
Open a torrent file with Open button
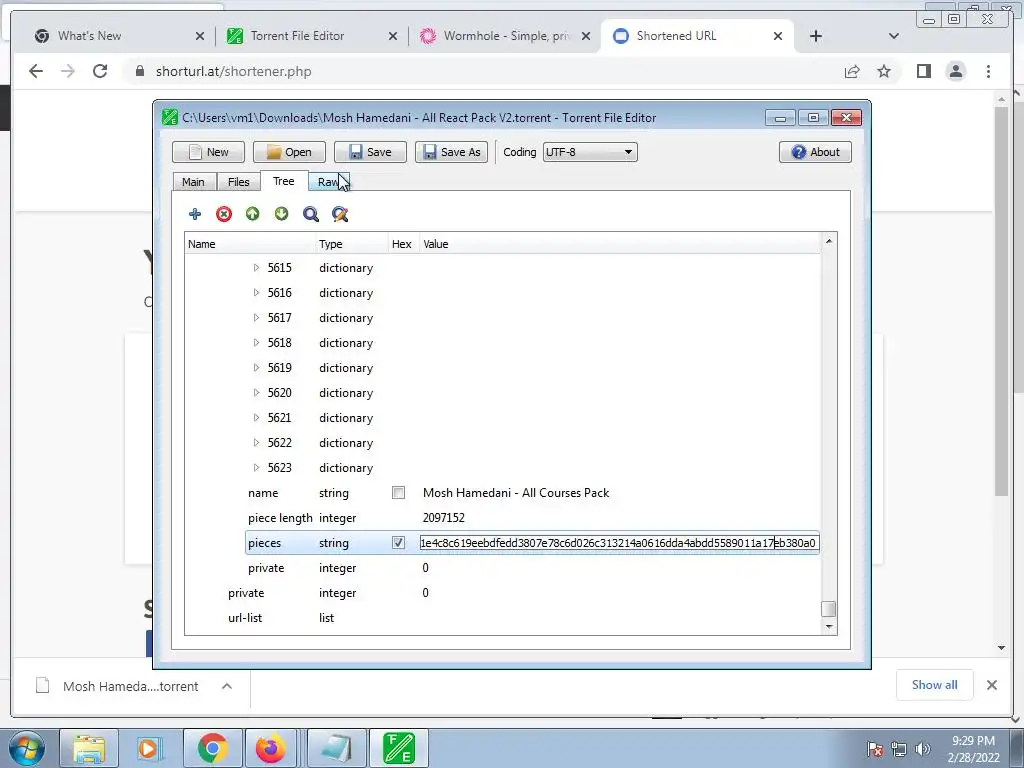[x=289, y=152]
